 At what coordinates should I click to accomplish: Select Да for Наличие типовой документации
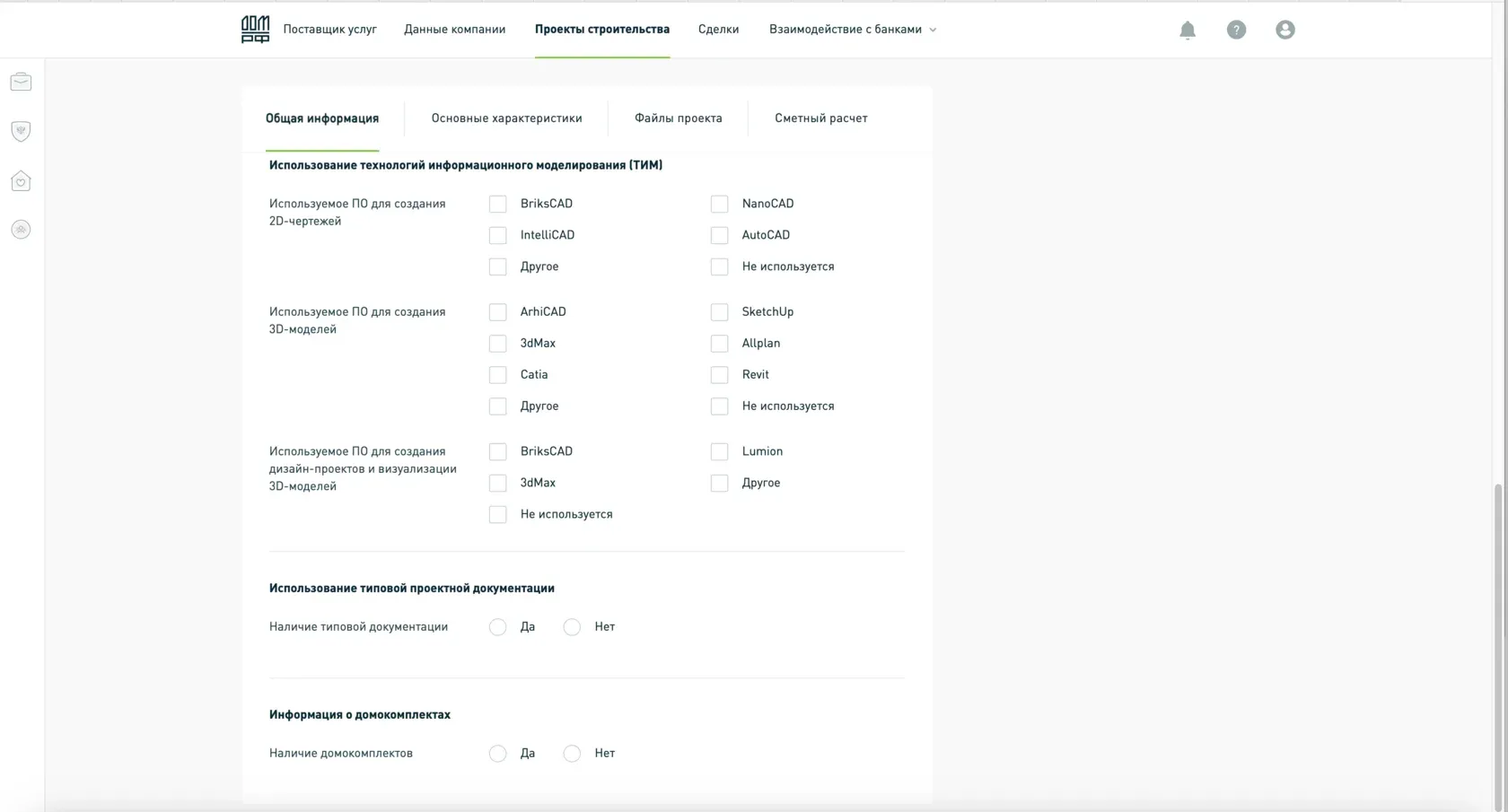pyautogui.click(x=497, y=627)
